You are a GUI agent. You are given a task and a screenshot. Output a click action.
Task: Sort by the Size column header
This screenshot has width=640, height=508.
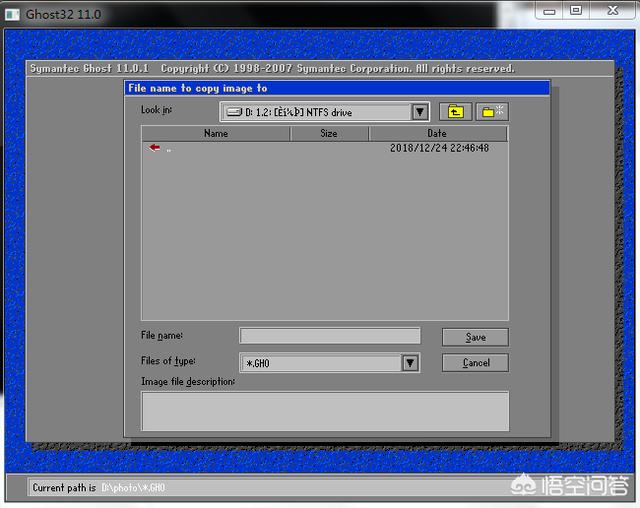click(329, 133)
